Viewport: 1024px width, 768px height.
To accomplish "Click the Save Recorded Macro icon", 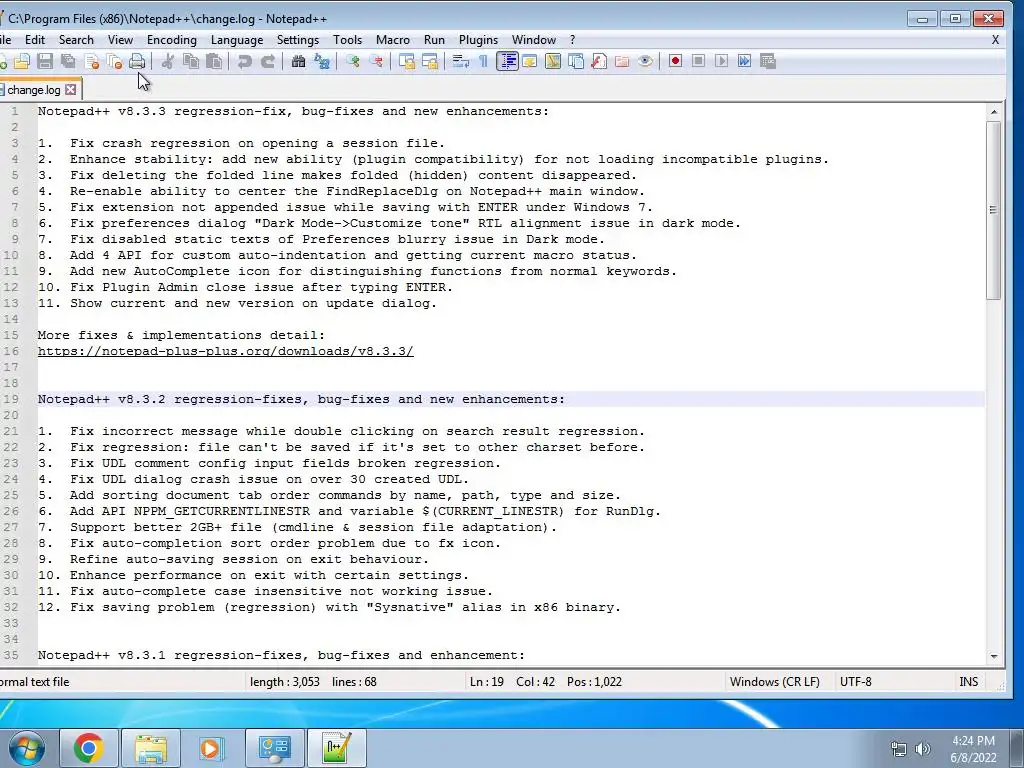I will pos(768,61).
